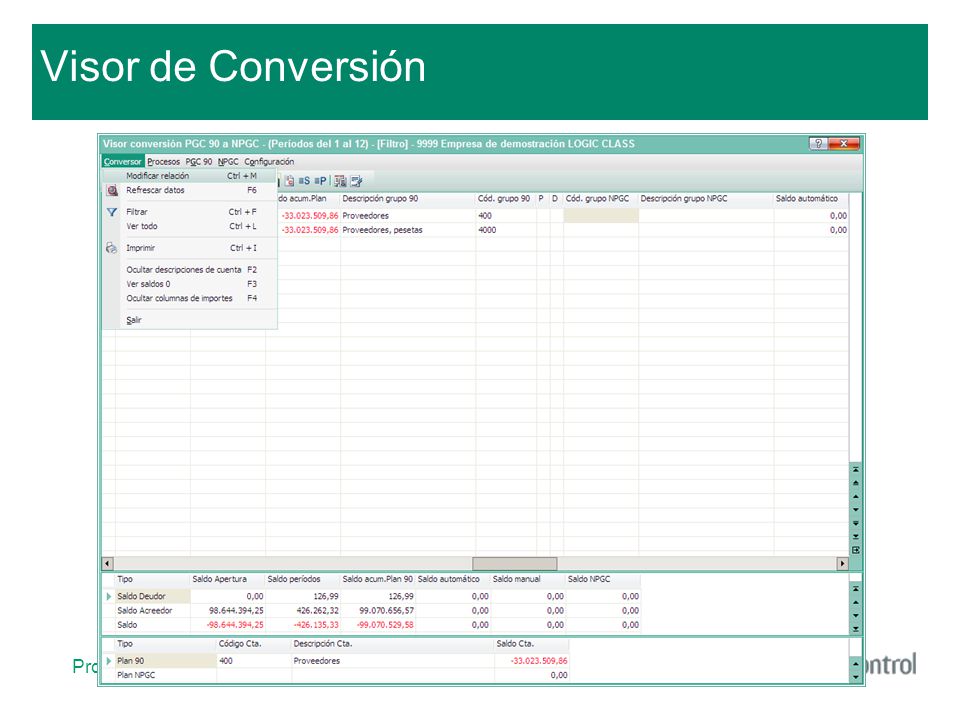
Task: Choose Filtrar menu entry
Action: click(x=191, y=212)
